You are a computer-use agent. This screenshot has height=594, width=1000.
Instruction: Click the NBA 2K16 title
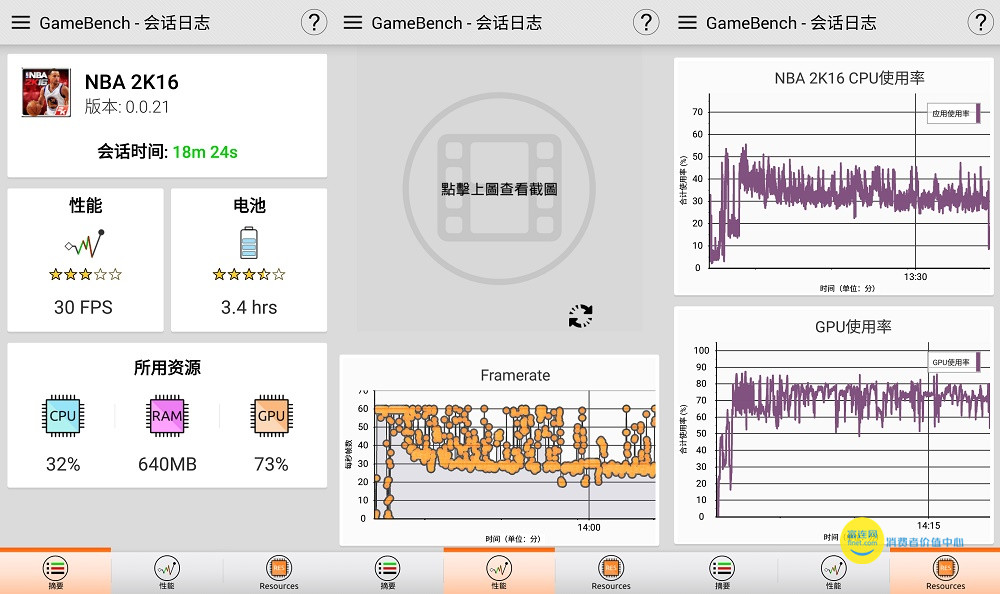pos(131,82)
